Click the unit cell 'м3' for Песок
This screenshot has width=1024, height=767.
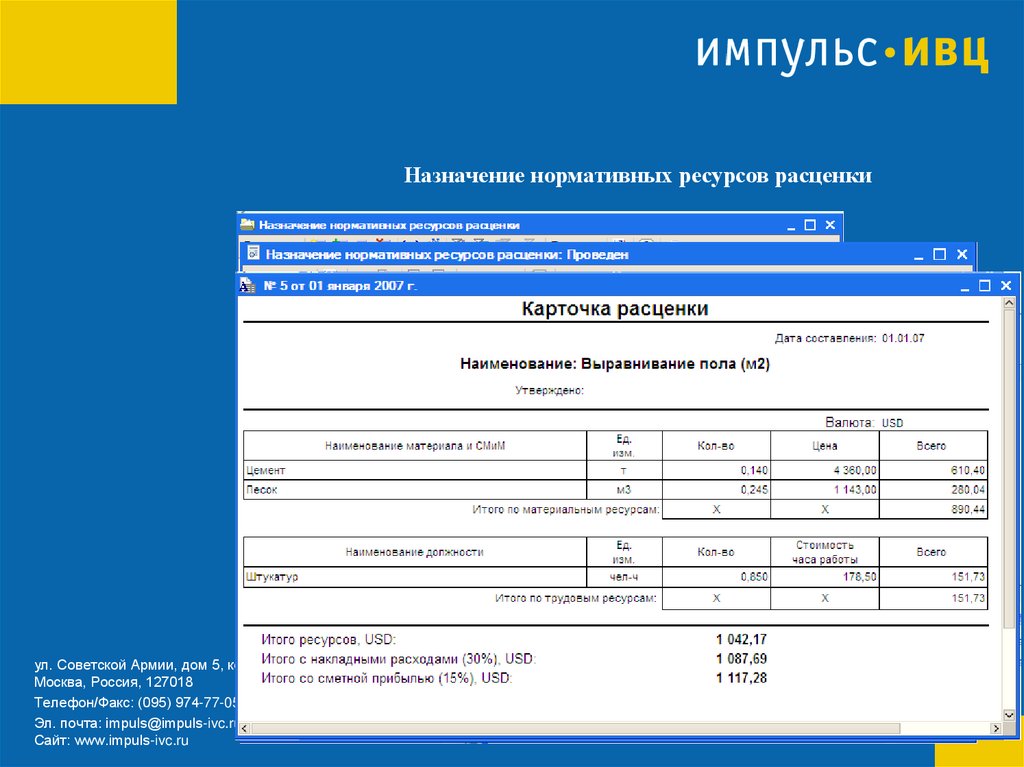[x=624, y=490]
